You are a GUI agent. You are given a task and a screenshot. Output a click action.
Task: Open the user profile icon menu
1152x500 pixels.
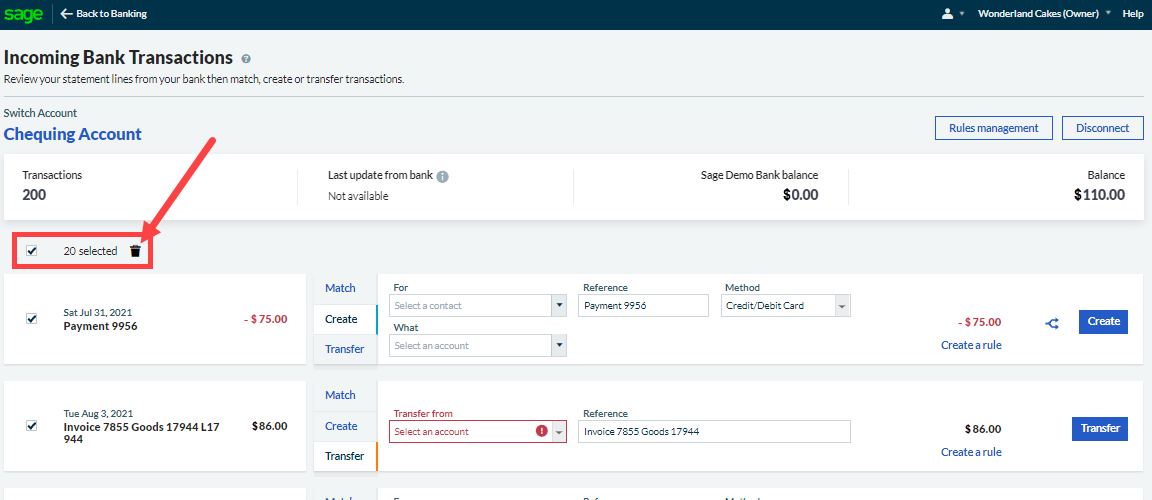pos(947,14)
